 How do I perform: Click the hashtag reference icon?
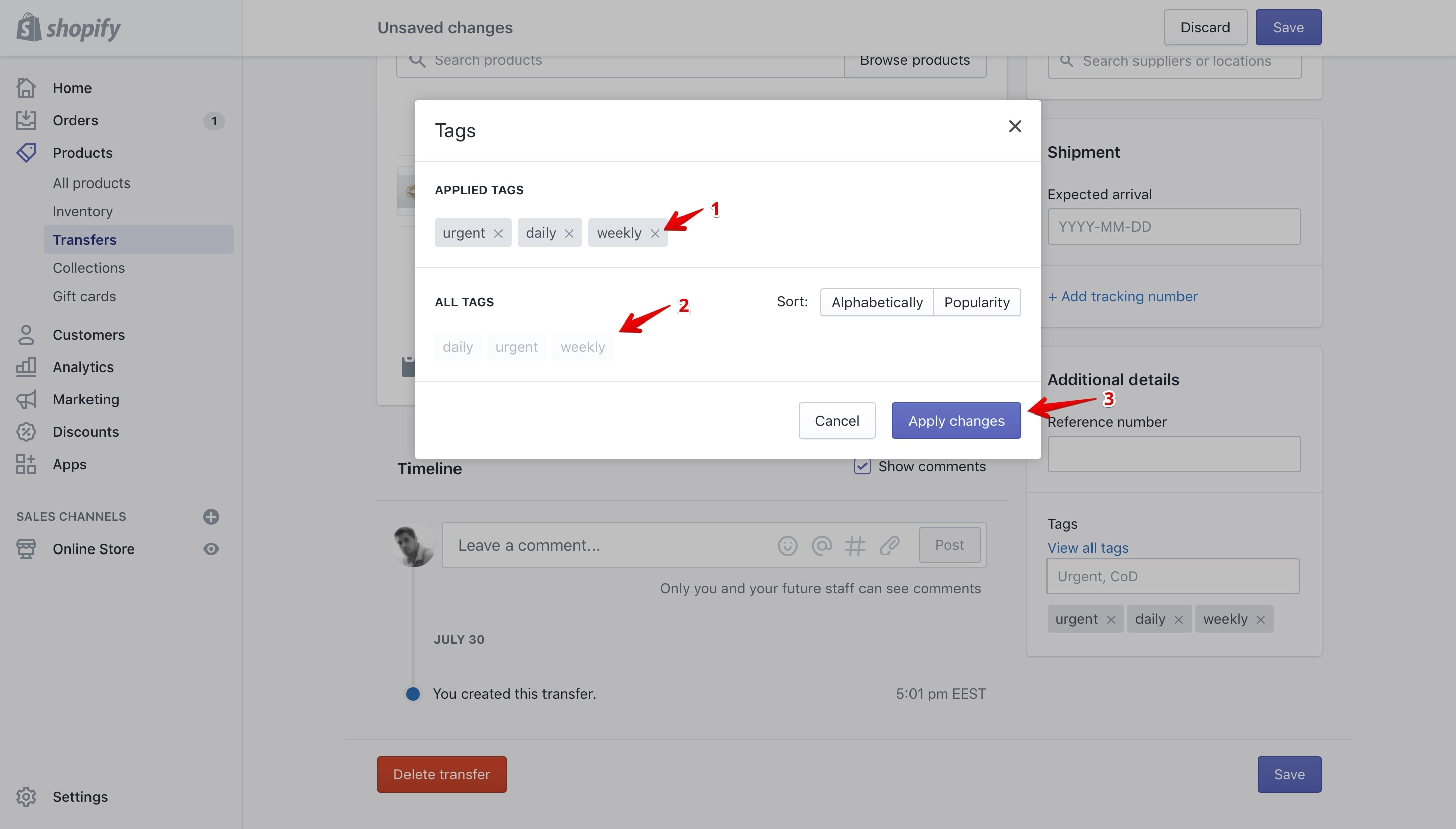pos(855,545)
